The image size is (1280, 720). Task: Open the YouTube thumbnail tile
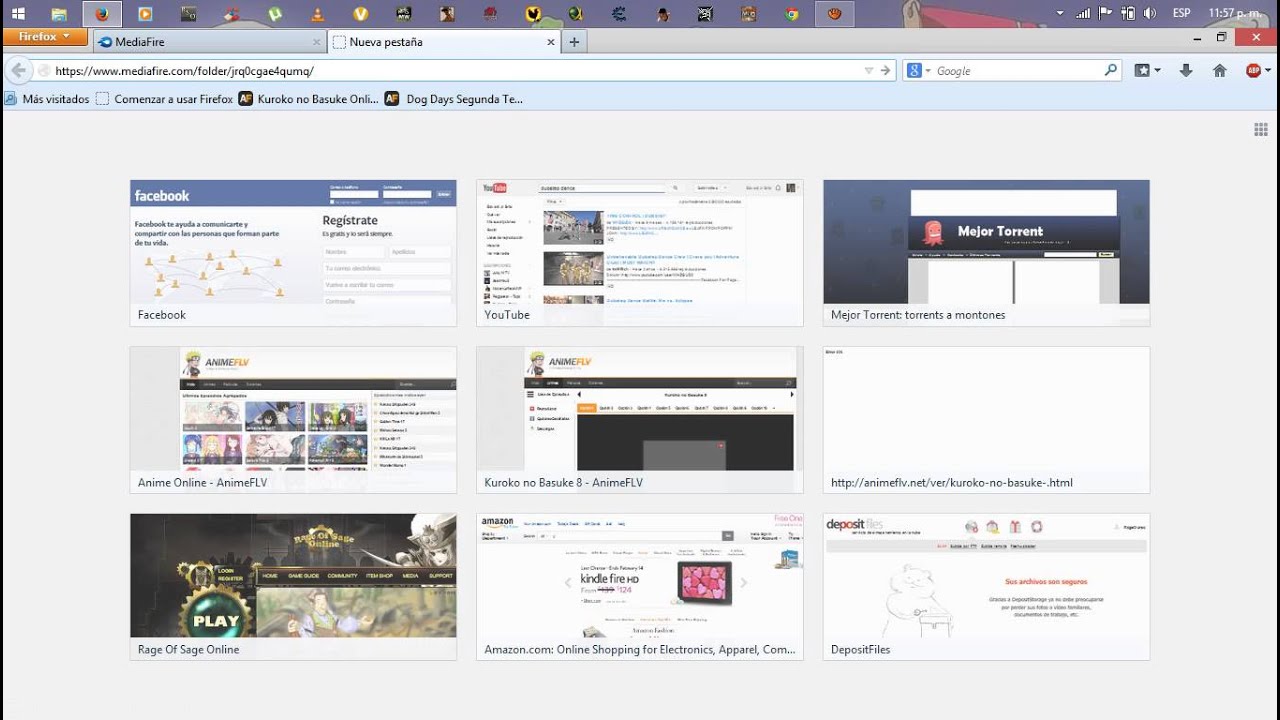tap(640, 253)
